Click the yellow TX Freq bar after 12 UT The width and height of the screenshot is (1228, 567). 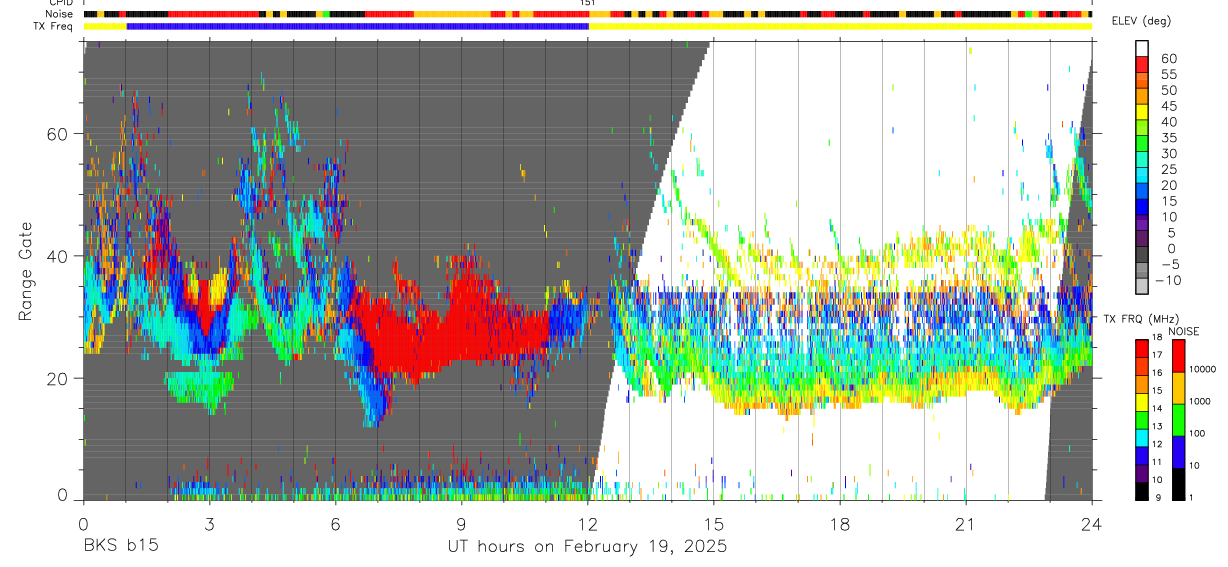click(840, 27)
